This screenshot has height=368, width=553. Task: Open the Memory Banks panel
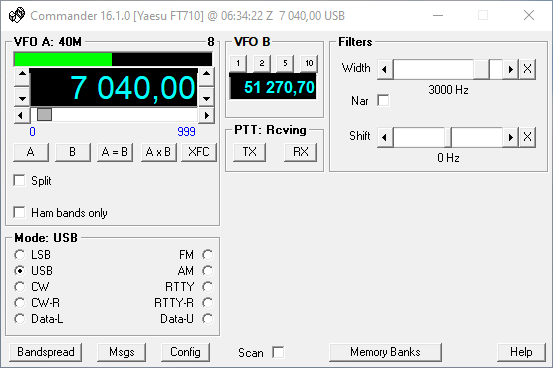click(385, 352)
